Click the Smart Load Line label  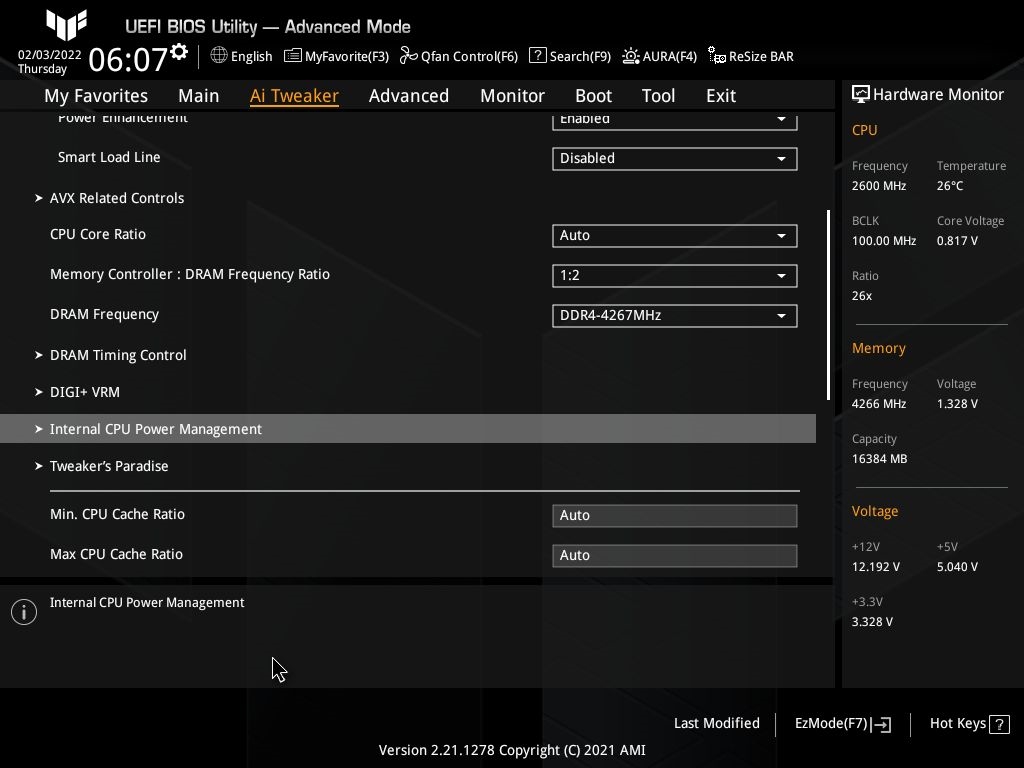109,157
